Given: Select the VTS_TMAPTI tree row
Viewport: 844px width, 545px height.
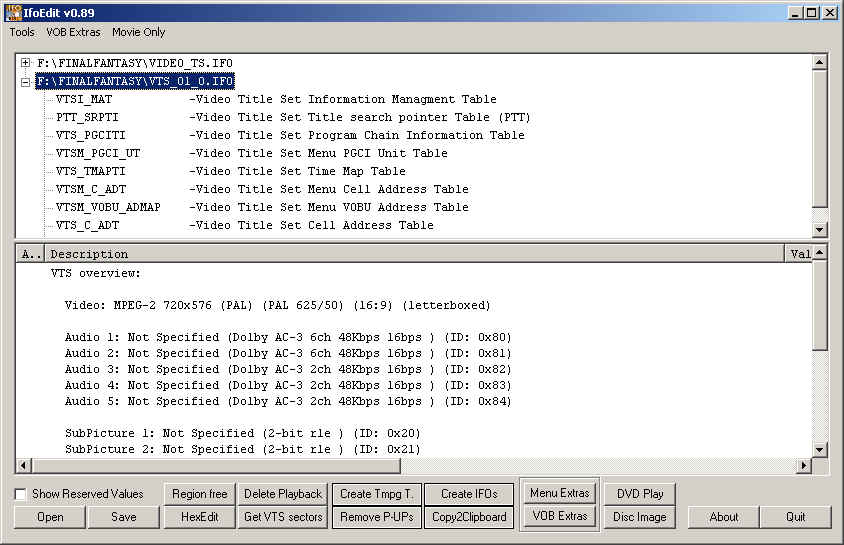Looking at the screenshot, I should 230,172.
